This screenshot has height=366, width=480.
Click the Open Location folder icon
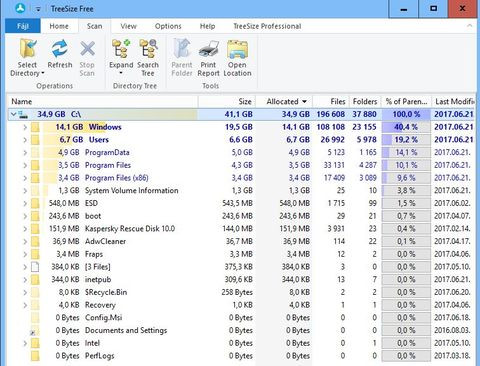click(237, 49)
